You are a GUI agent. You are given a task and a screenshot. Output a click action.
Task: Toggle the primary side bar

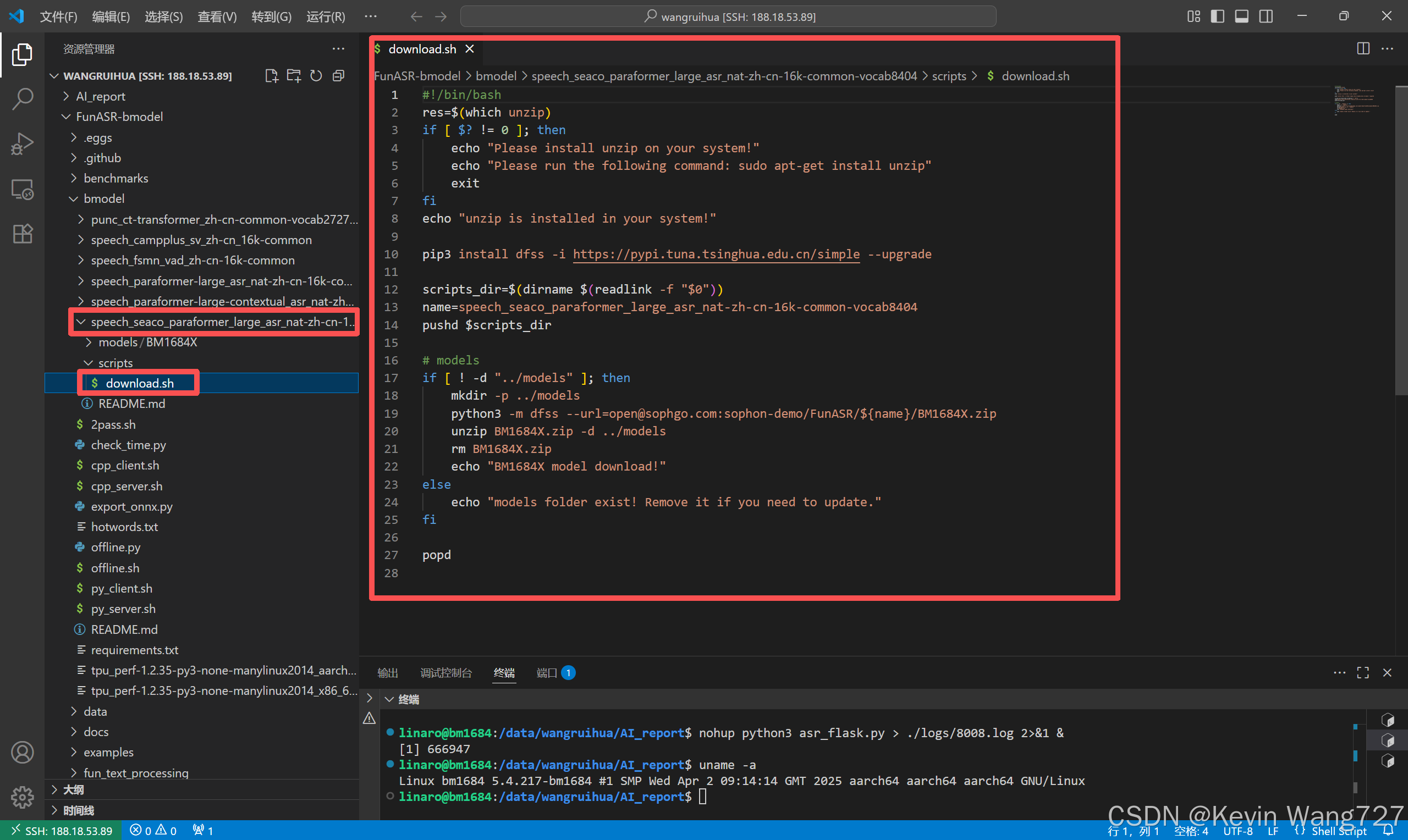1218,16
